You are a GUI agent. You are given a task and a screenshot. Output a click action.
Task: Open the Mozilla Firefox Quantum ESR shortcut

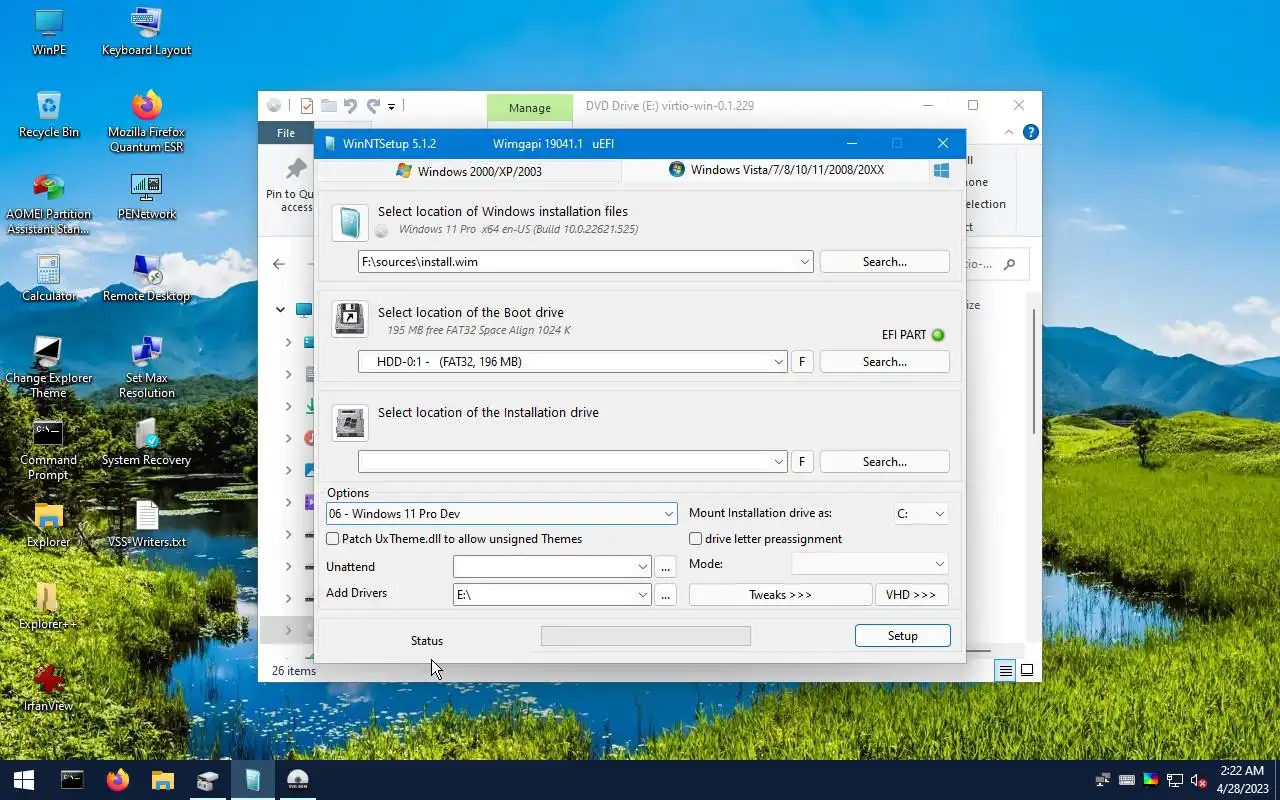pyautogui.click(x=146, y=121)
